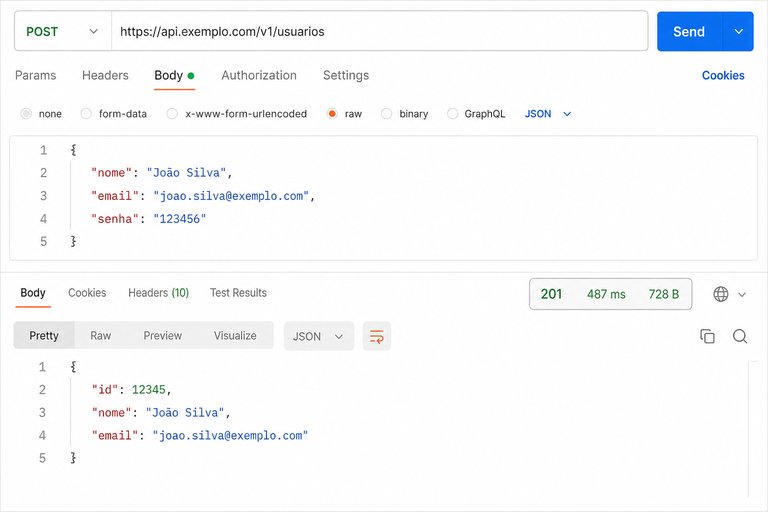Image resolution: width=768 pixels, height=512 pixels.
Task: Open the response JSON format dropdown
Action: (x=319, y=336)
